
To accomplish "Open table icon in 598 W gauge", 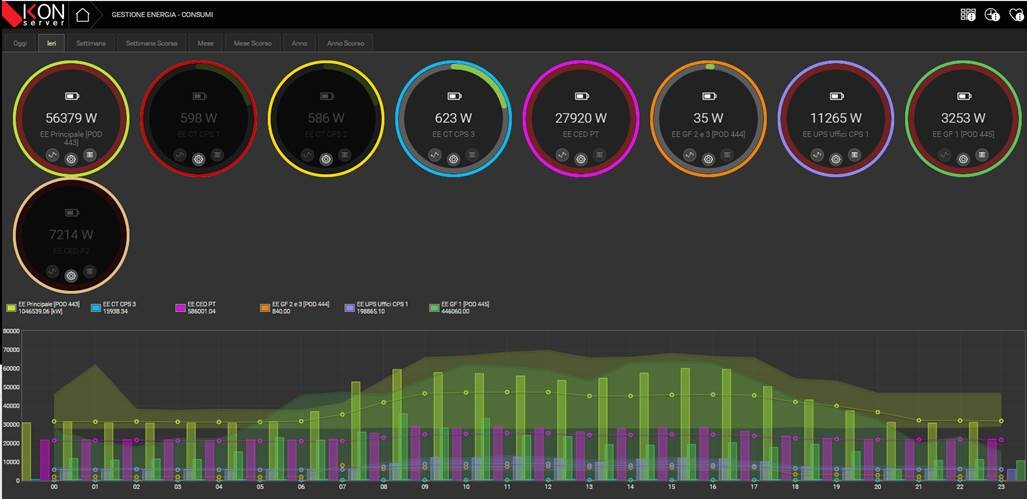I will pos(217,155).
